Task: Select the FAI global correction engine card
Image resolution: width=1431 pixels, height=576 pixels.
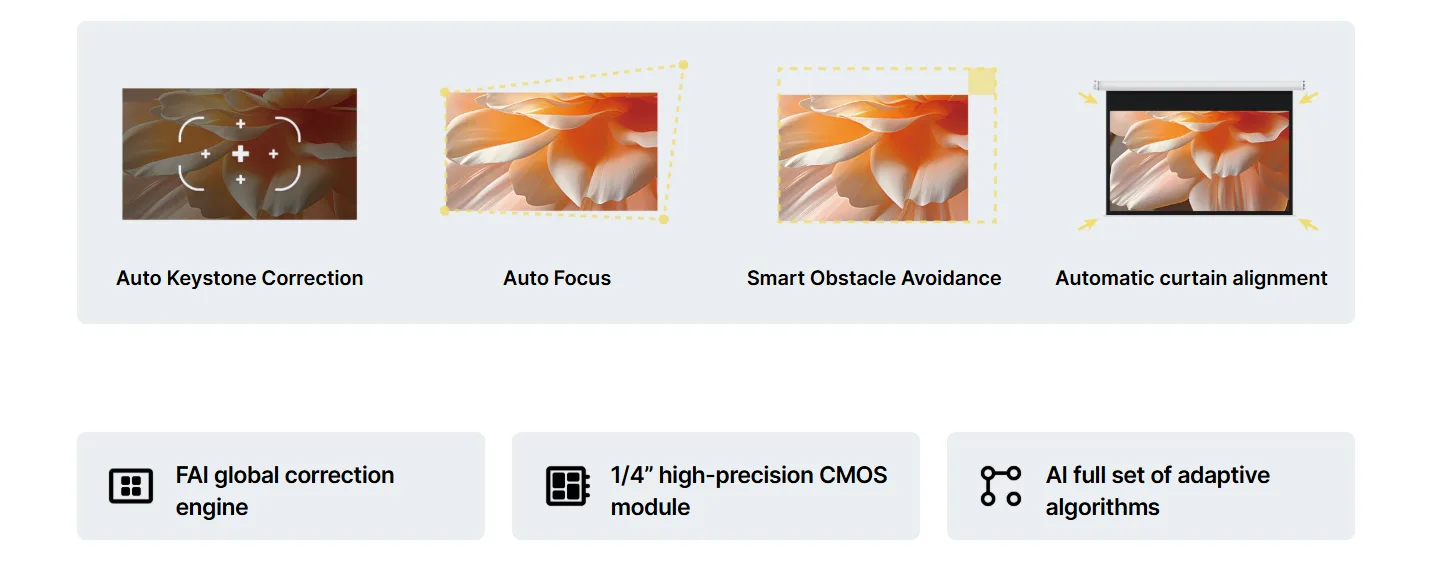Action: [281, 486]
